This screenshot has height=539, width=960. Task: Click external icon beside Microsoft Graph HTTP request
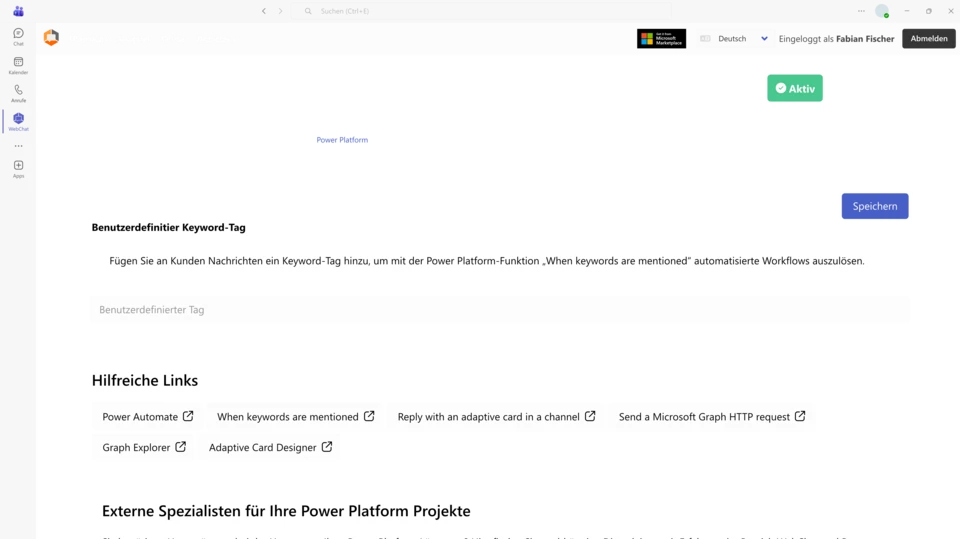(x=800, y=416)
